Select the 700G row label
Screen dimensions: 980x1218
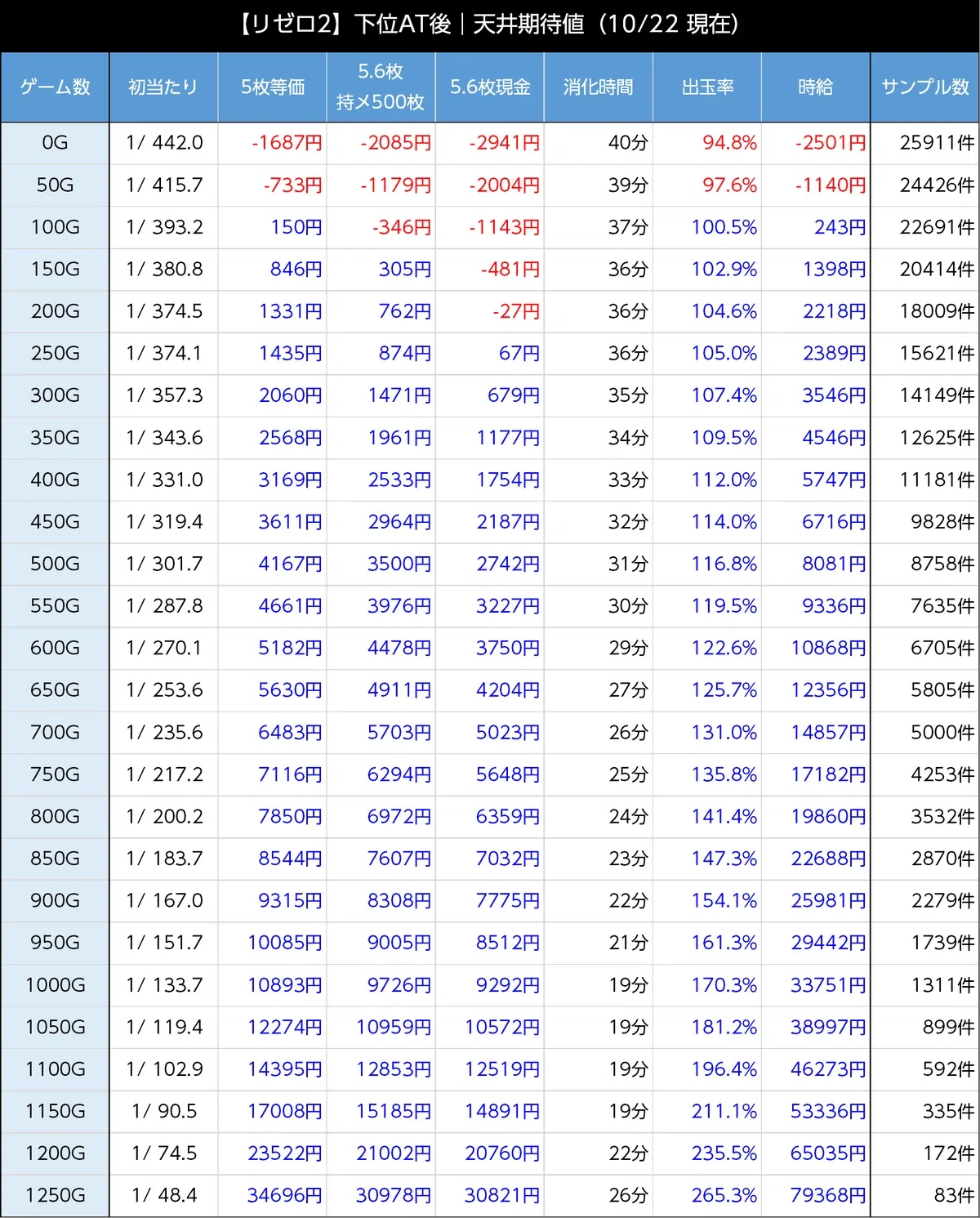[x=55, y=732]
